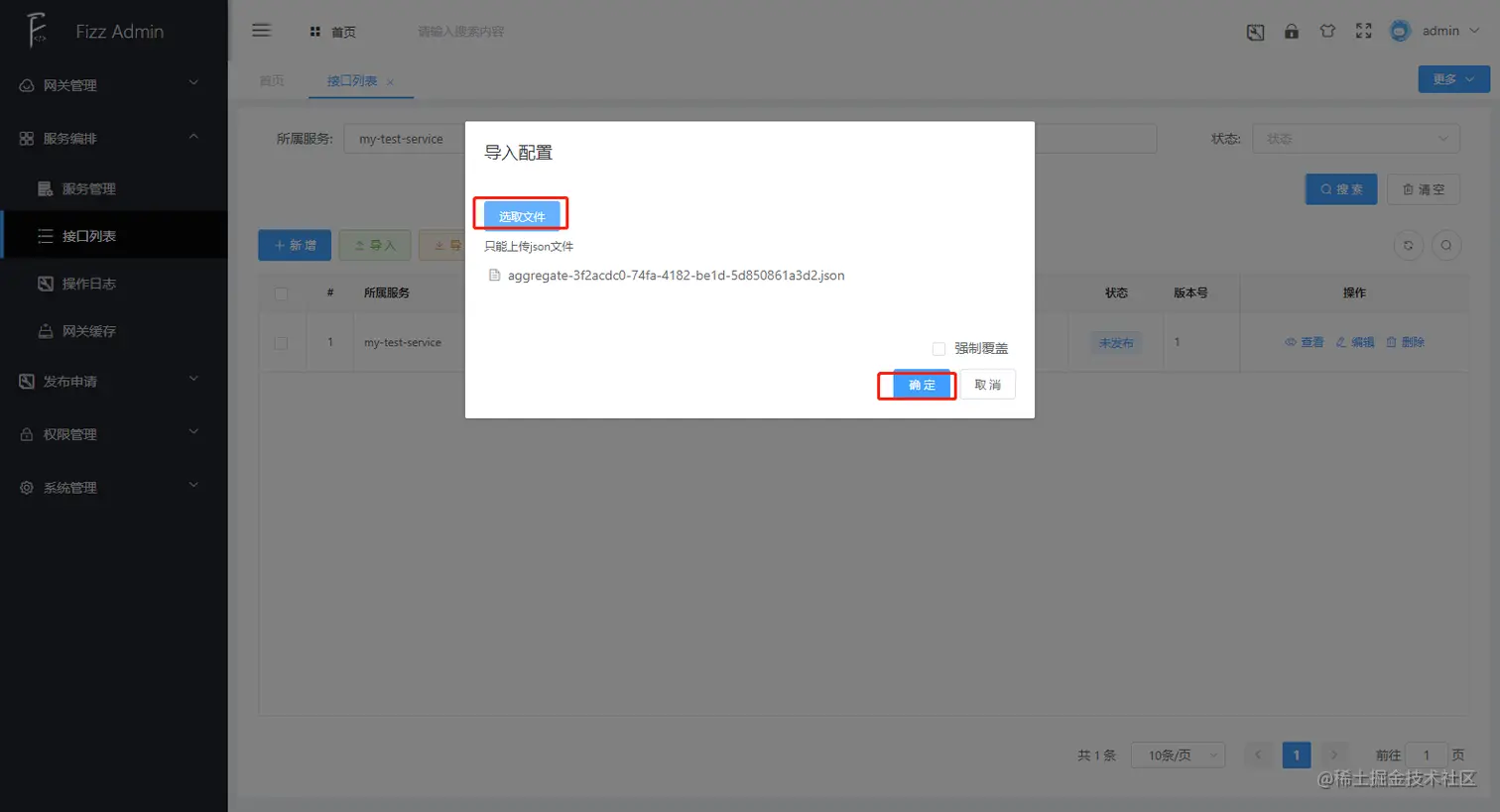
Task: Confirm import with the 确定 button
Action: coord(922,385)
